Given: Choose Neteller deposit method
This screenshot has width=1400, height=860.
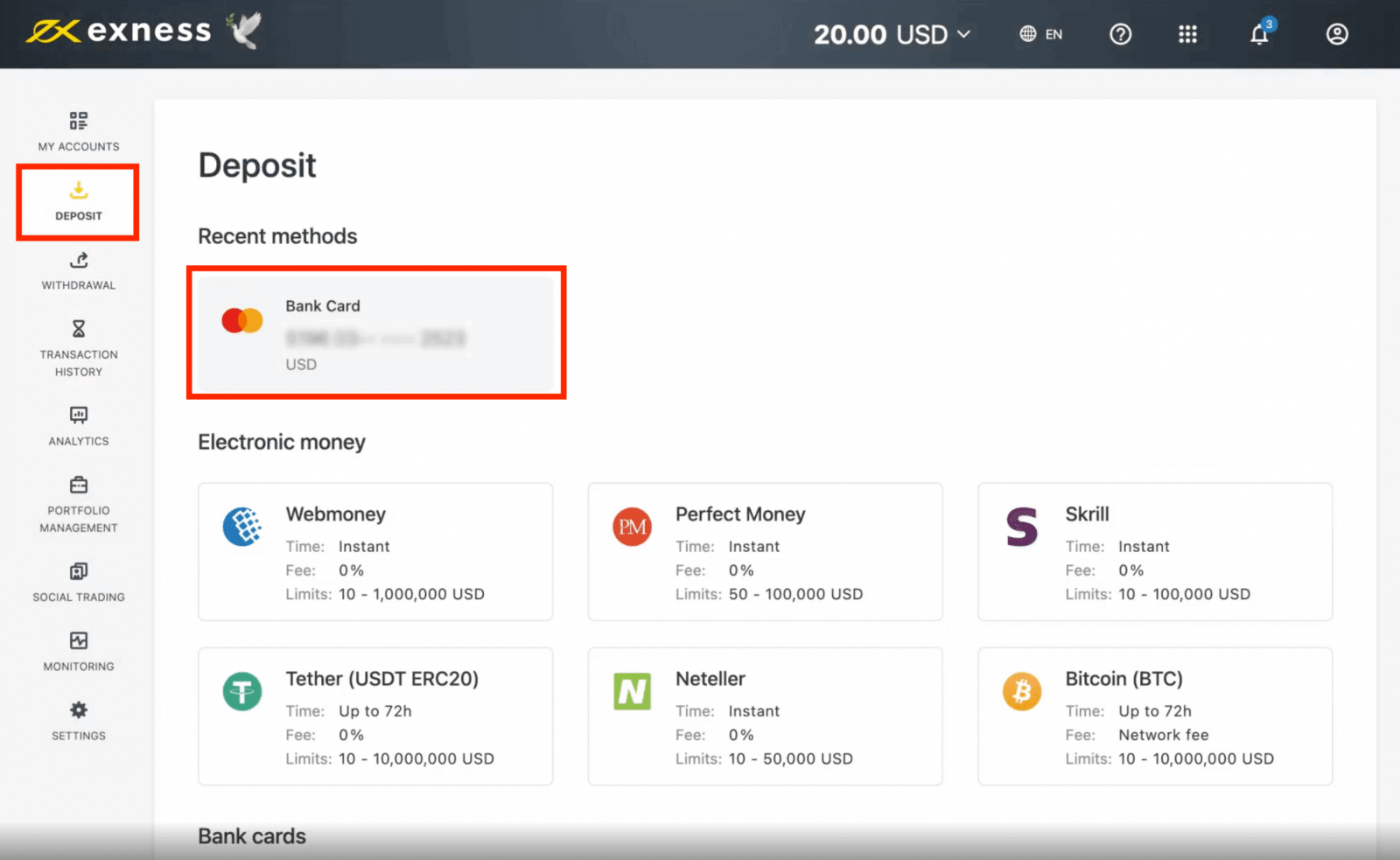Looking at the screenshot, I should (766, 717).
